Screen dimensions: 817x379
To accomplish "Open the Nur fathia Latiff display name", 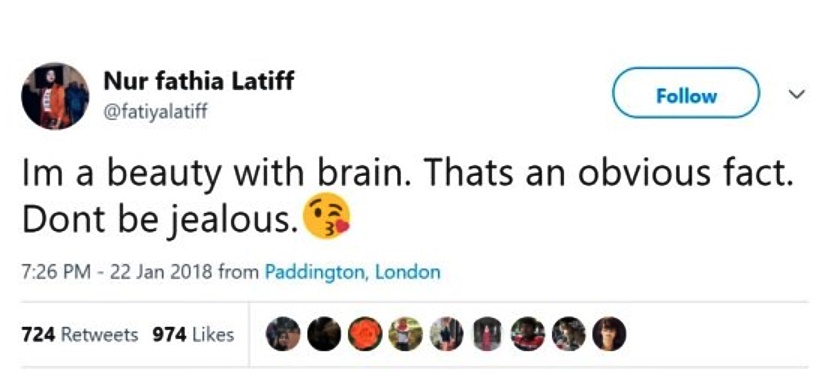I will (x=199, y=81).
